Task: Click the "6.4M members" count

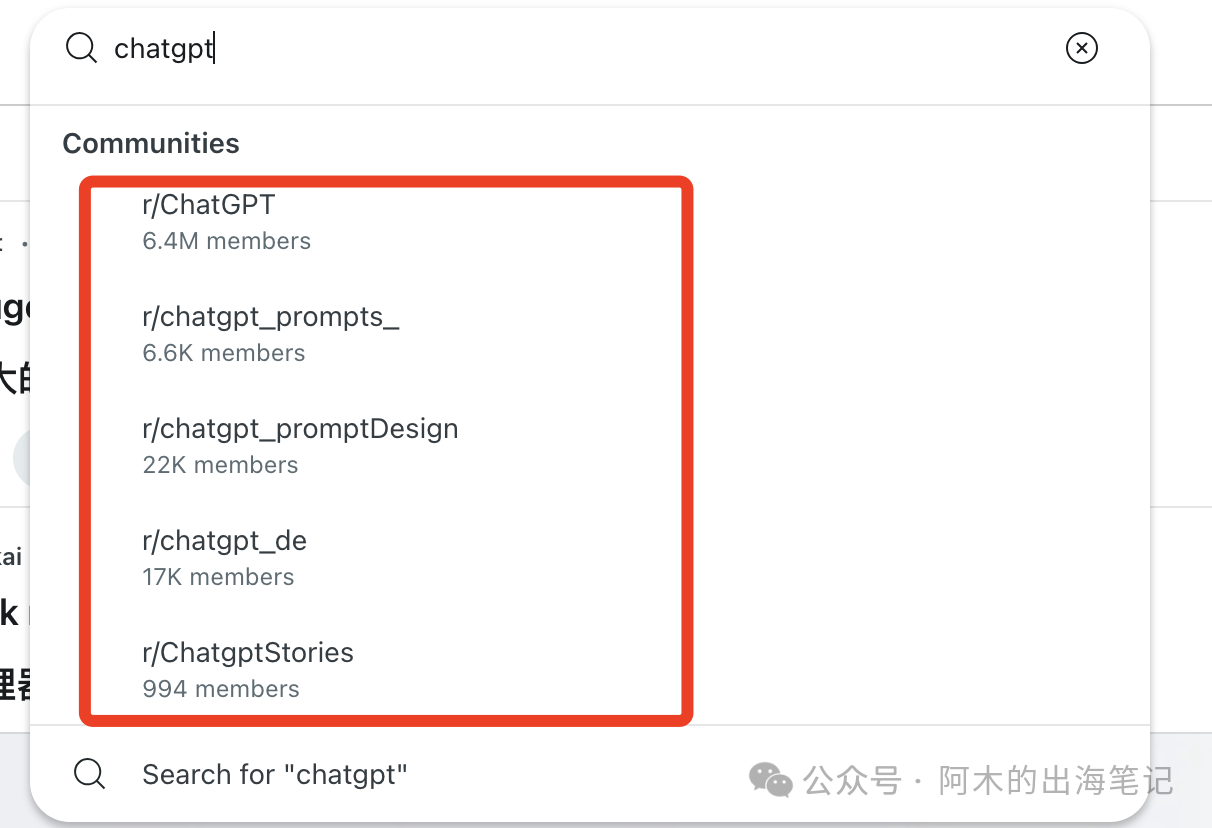Action: [x=227, y=241]
